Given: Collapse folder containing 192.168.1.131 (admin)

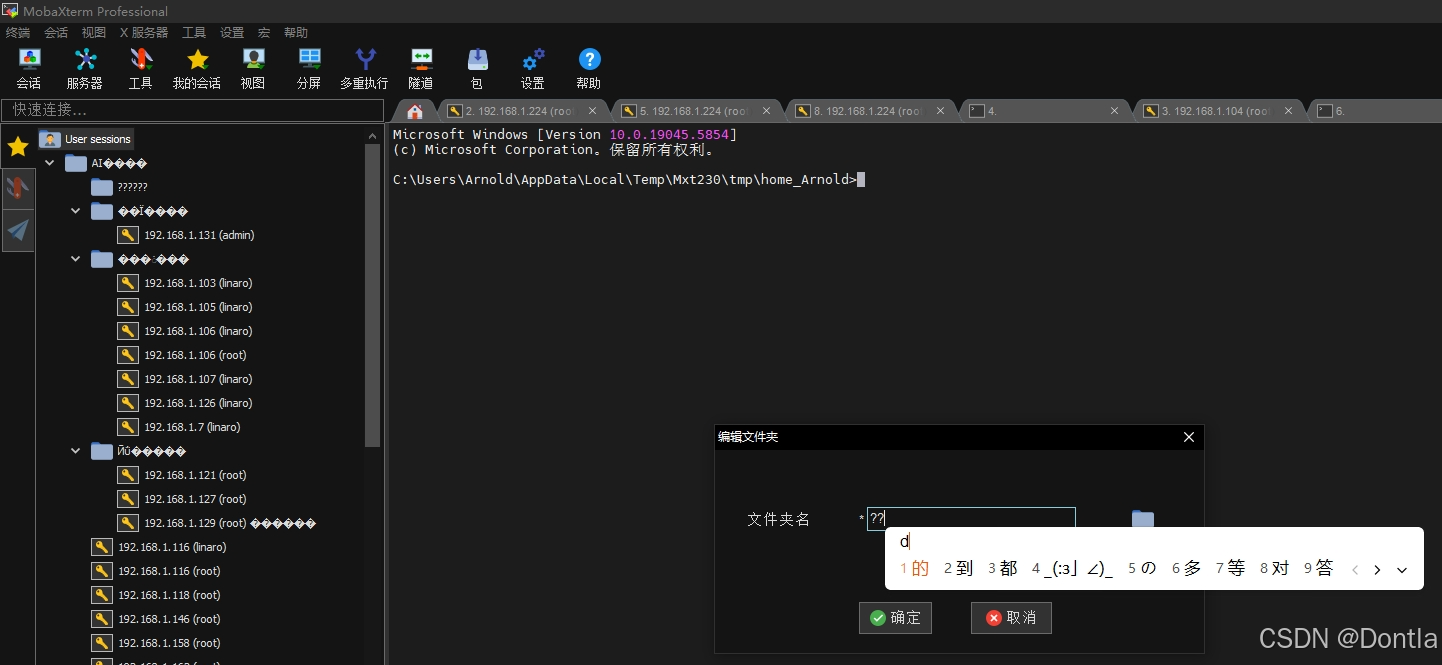Looking at the screenshot, I should coord(76,211).
